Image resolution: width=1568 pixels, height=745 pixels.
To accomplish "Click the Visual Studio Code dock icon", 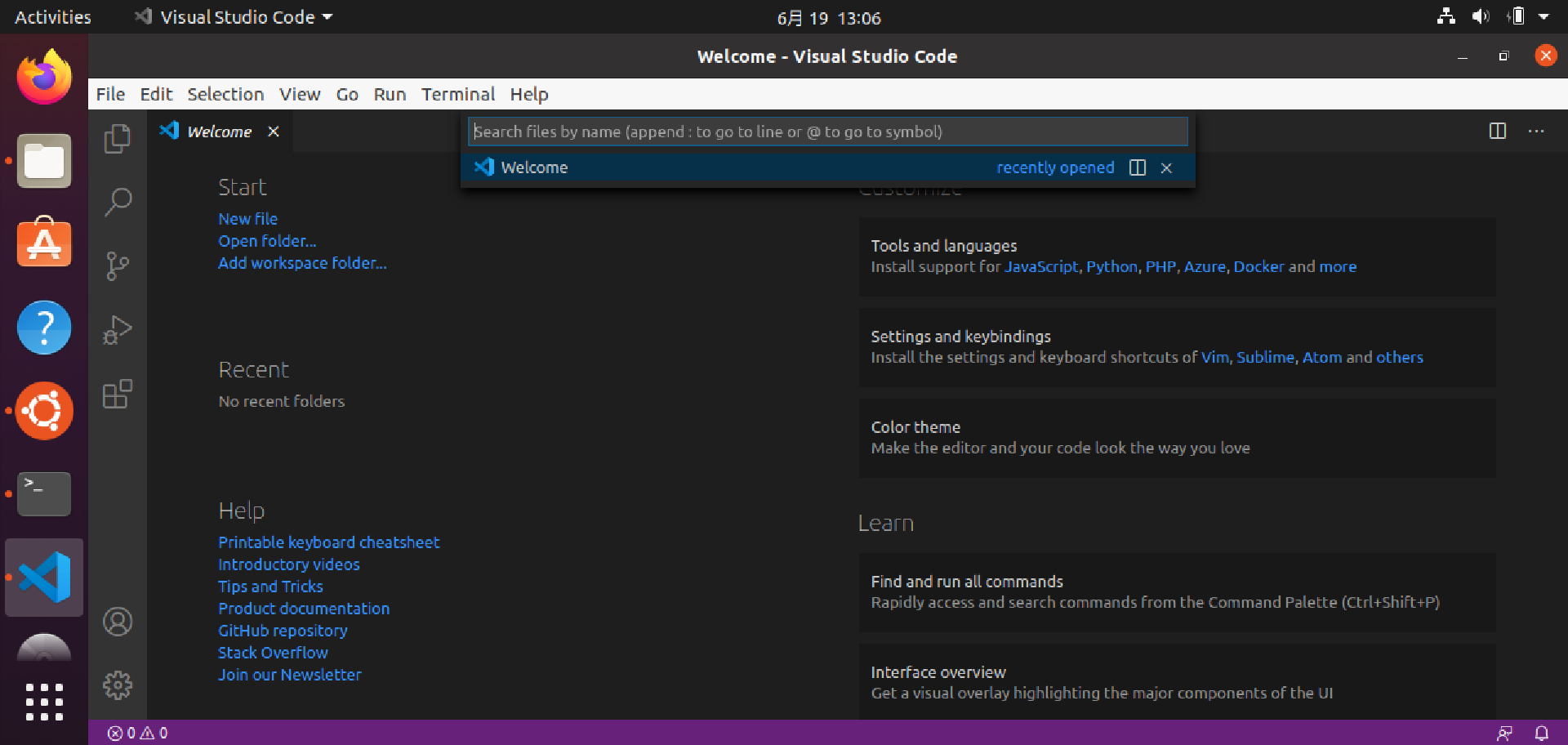I will [x=44, y=578].
